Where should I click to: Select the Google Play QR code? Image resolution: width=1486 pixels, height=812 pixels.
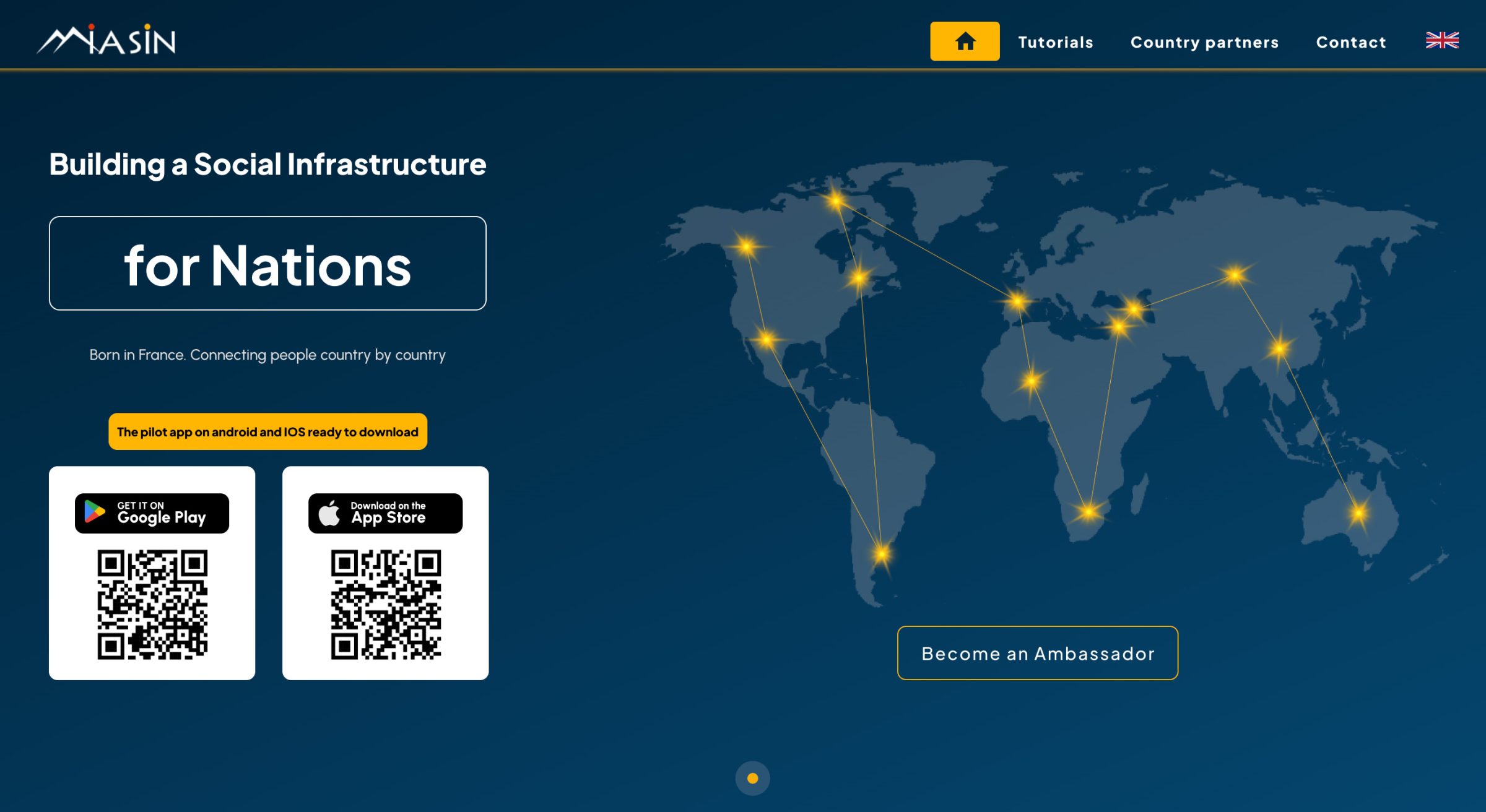[x=152, y=604]
